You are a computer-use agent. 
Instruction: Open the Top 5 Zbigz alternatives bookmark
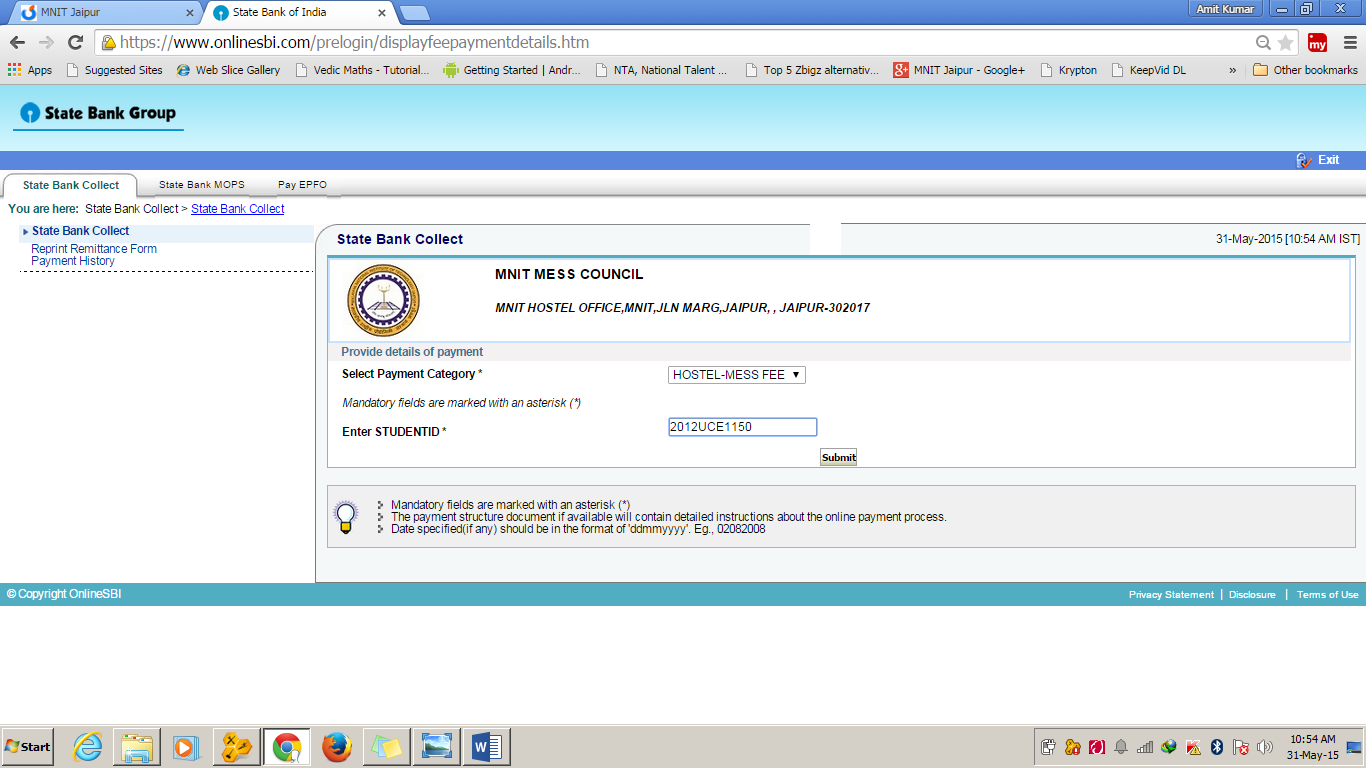(811, 70)
